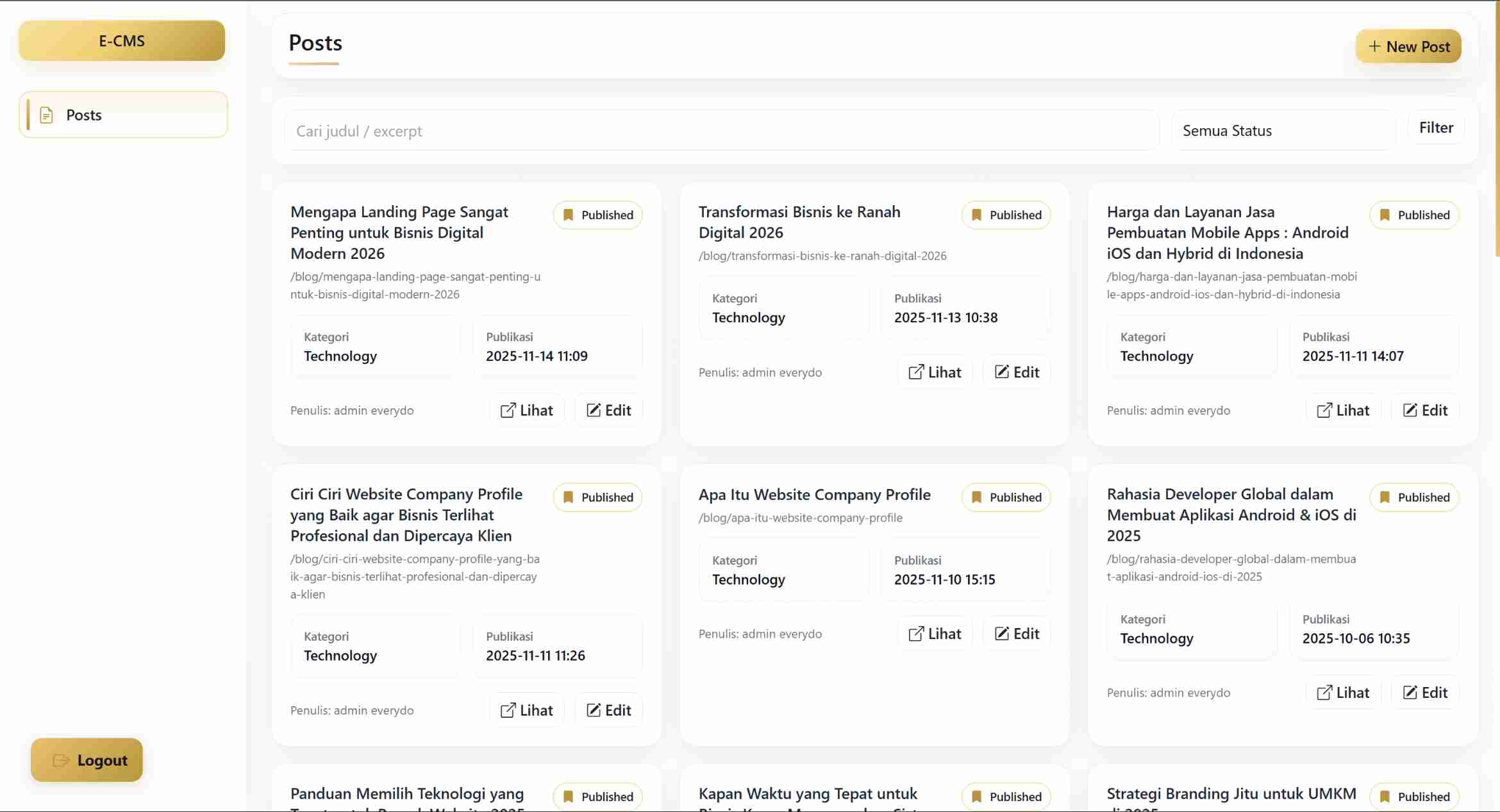Click pencil icon on Apa Itu Website Edit
Viewport: 1500px width, 812px height.
click(x=1002, y=633)
